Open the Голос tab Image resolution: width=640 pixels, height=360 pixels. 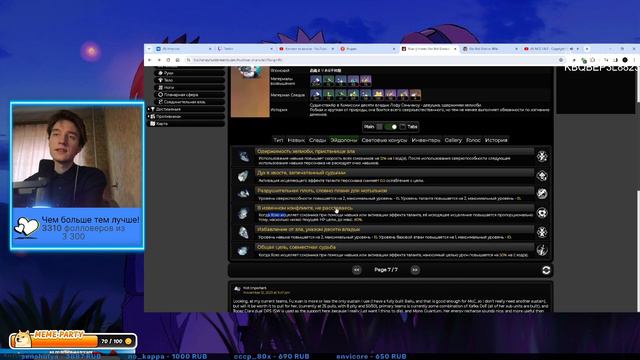[x=473, y=140]
